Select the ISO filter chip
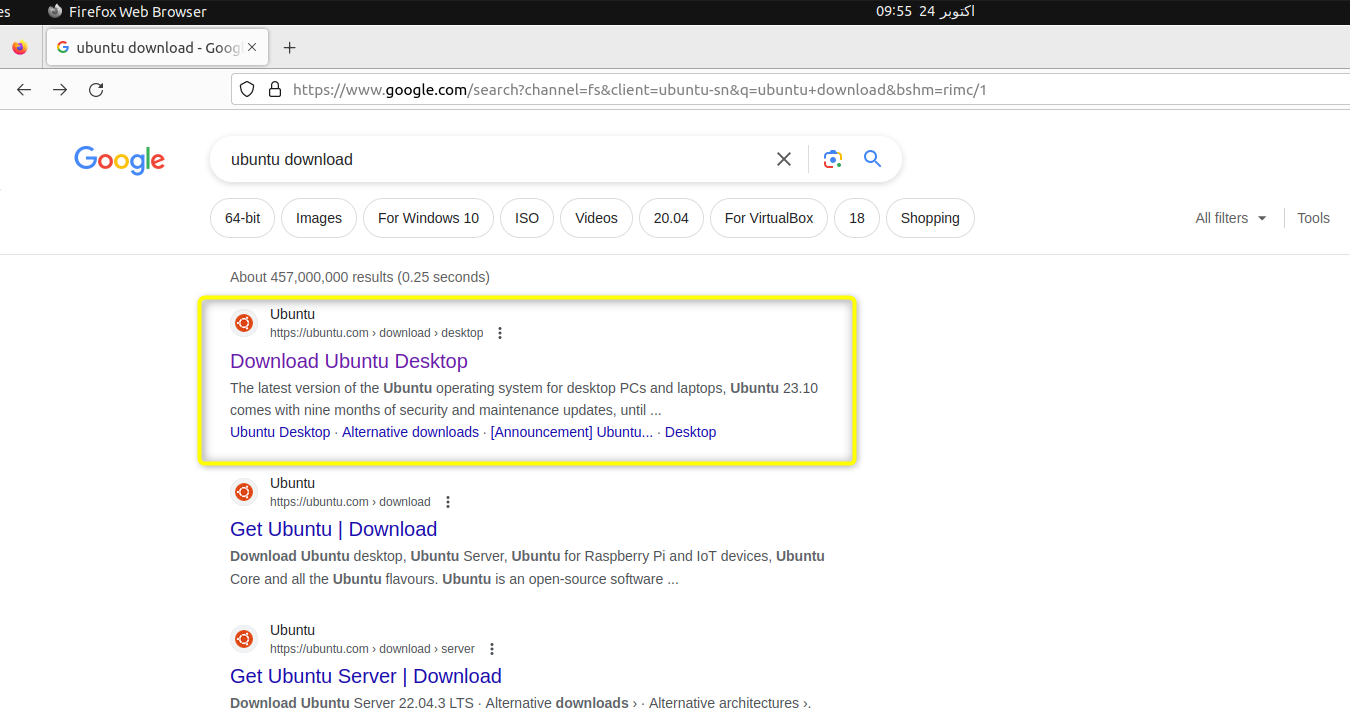1350x726 pixels. pos(527,218)
